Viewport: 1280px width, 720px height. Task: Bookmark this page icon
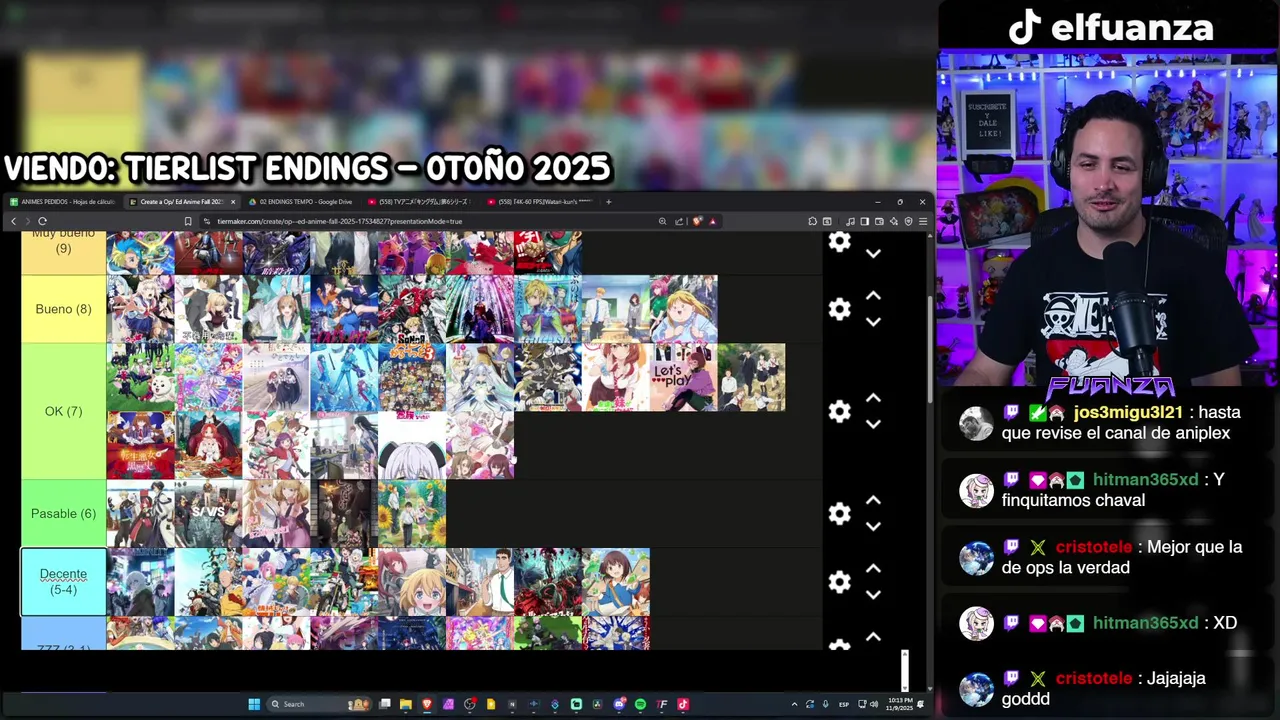click(188, 221)
